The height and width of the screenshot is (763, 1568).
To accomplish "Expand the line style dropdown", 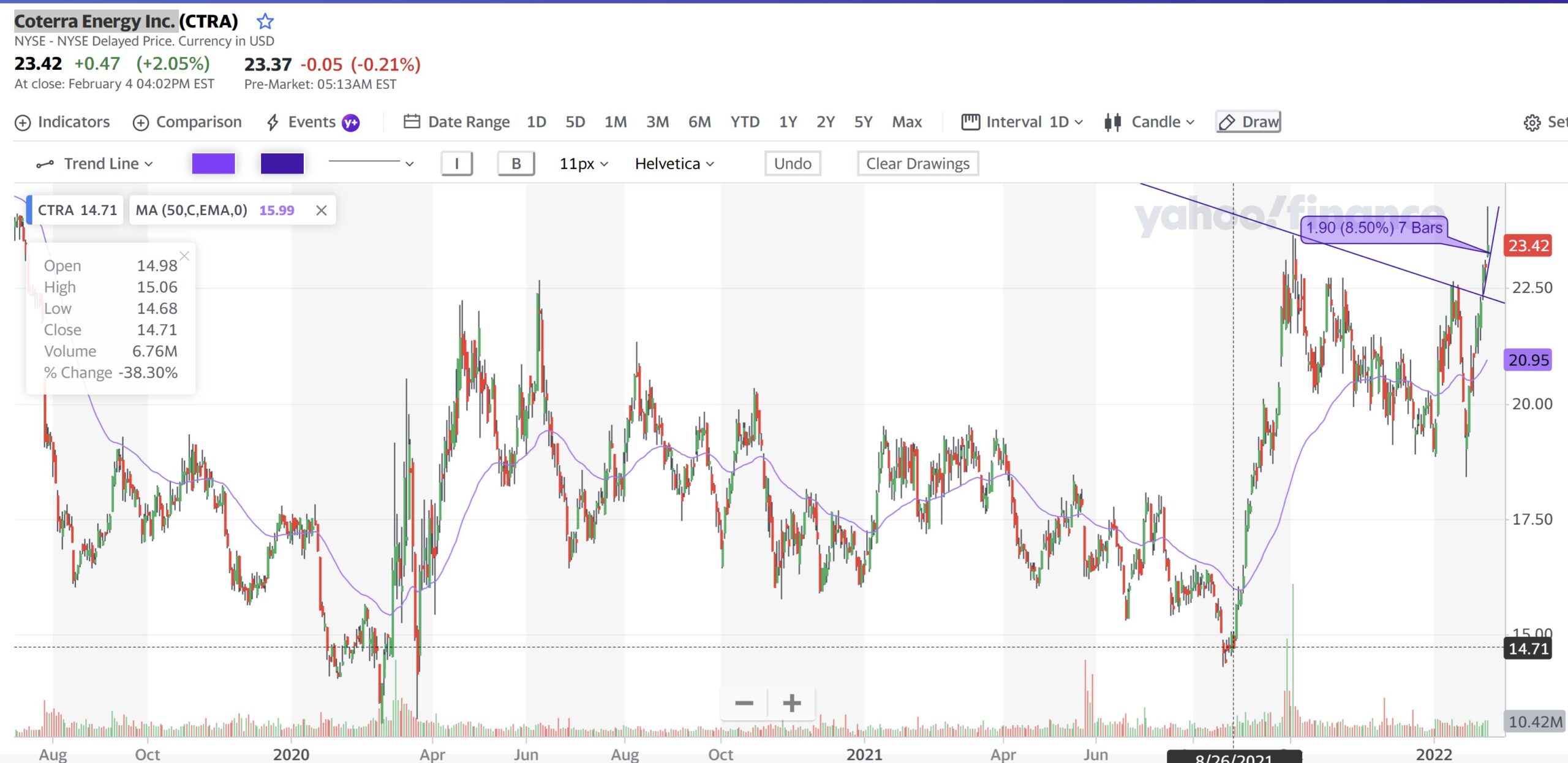I will coord(371,163).
